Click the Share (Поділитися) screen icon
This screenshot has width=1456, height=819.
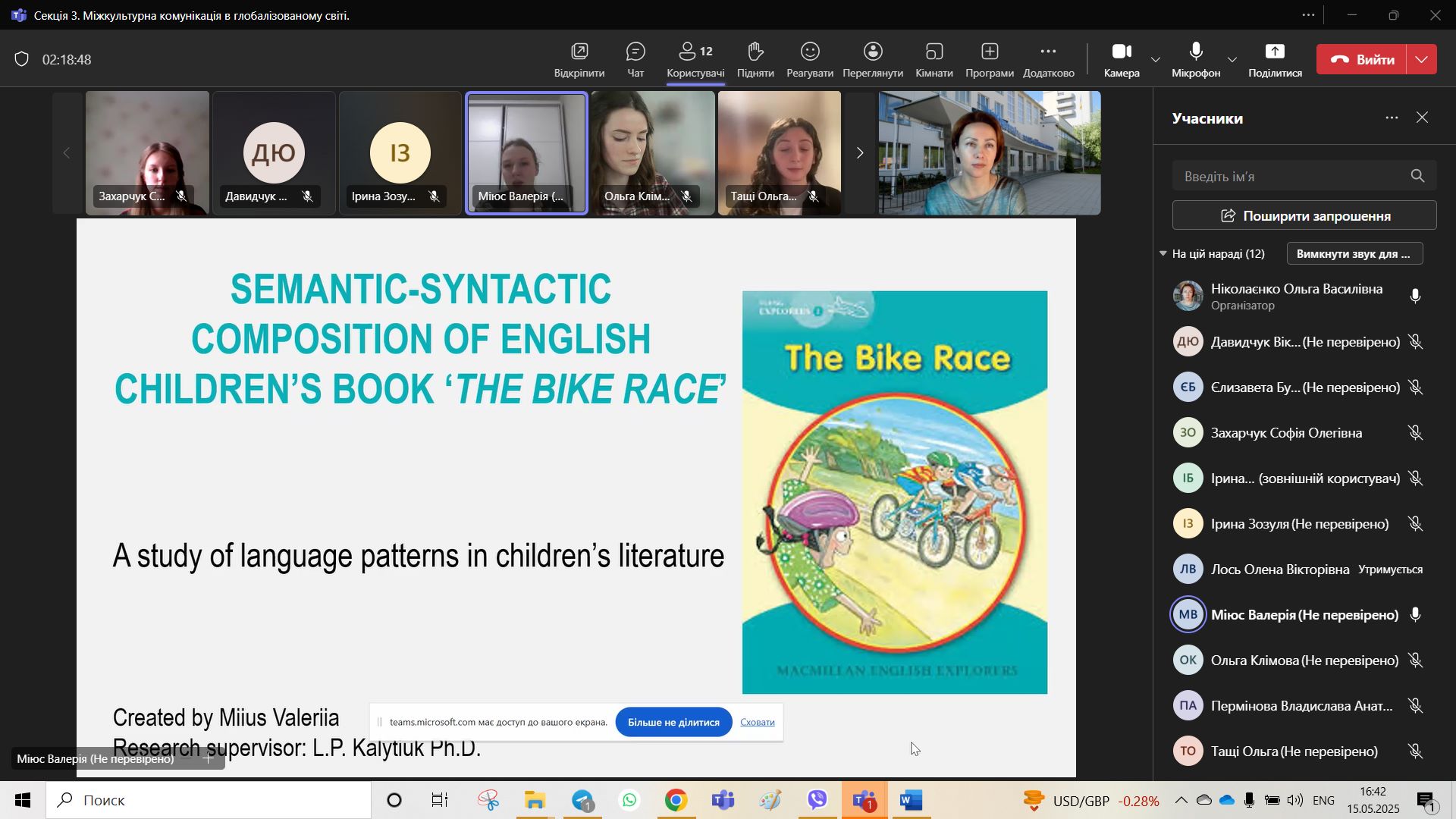click(1275, 52)
